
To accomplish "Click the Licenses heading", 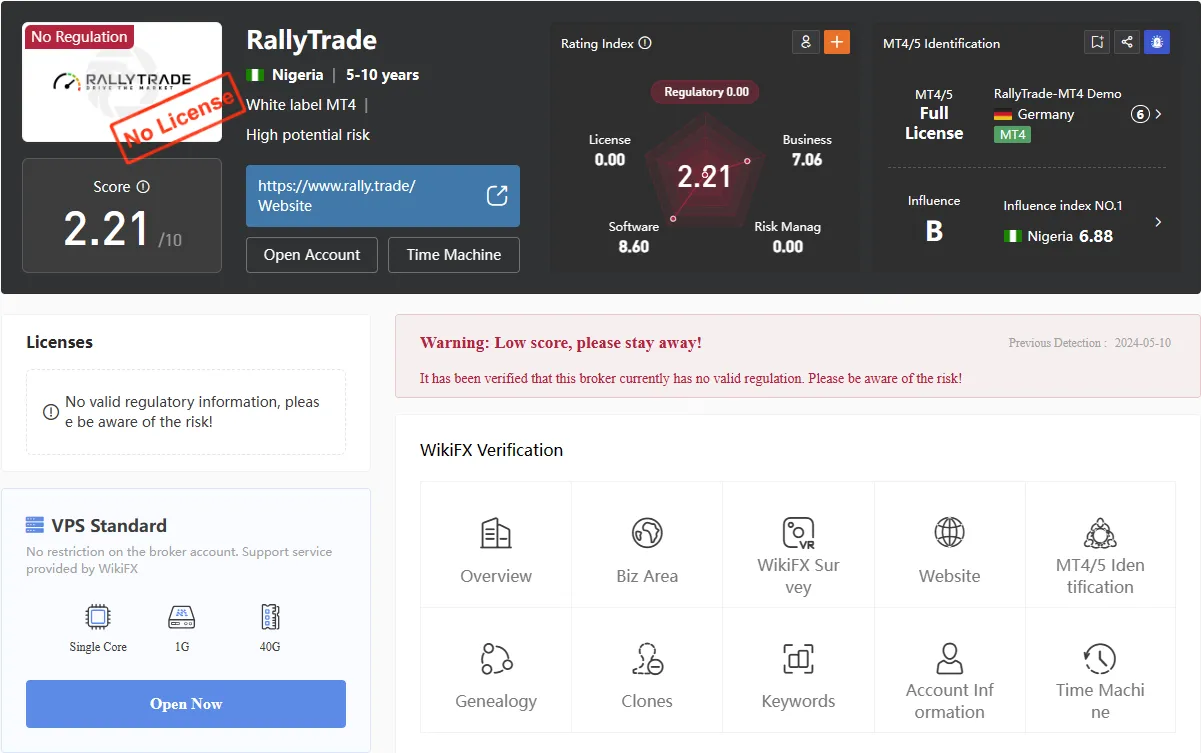I will point(59,342).
